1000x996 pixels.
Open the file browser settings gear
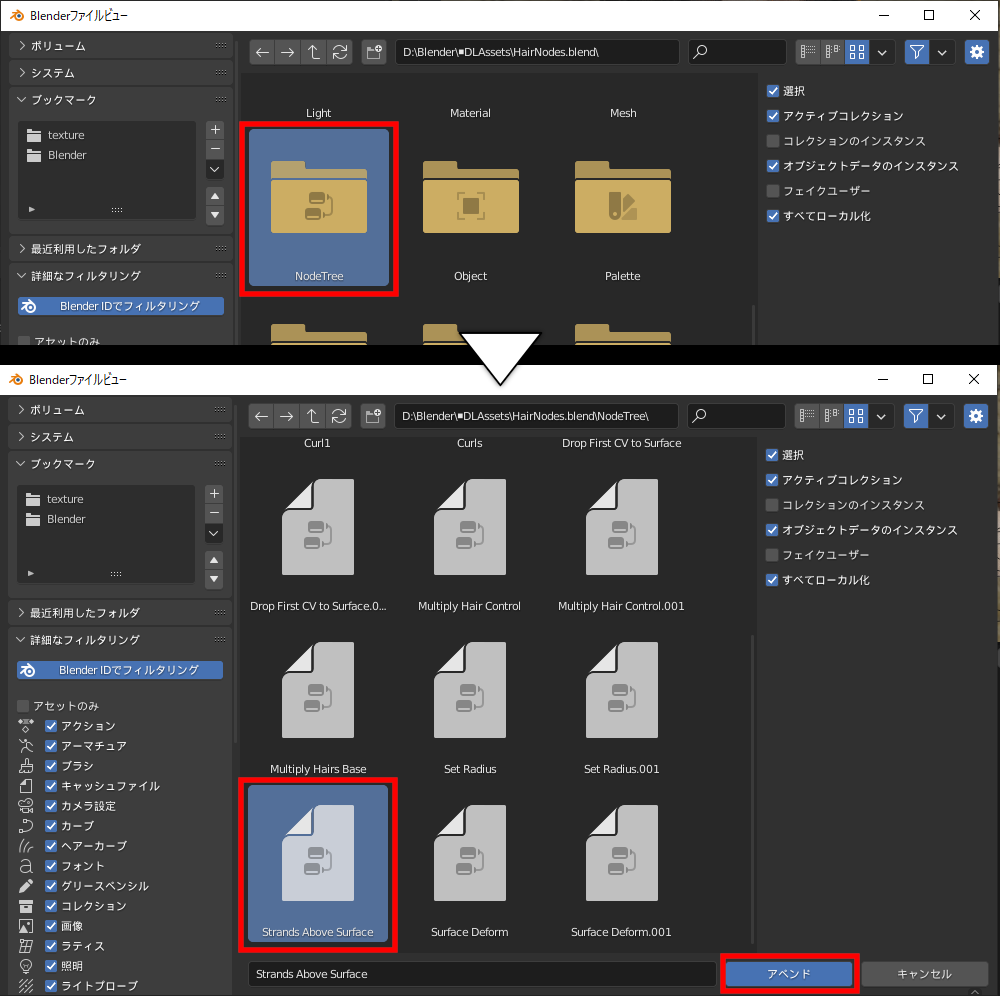point(976,52)
